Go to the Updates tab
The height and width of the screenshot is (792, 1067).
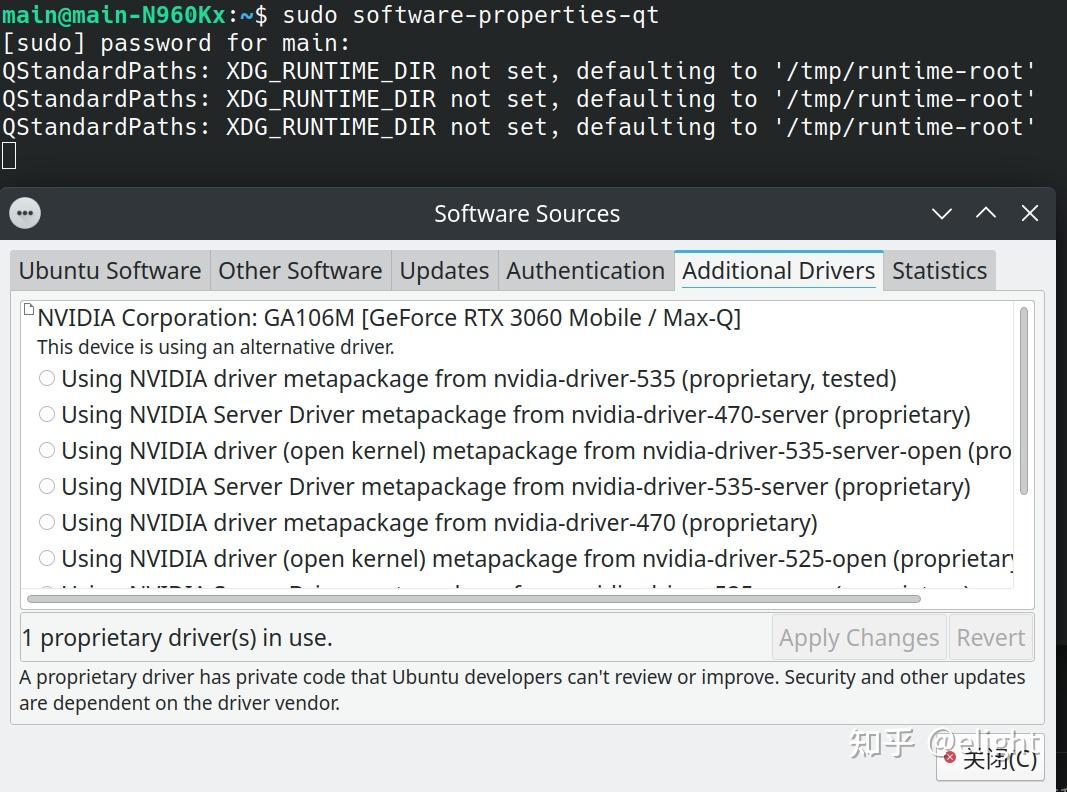(x=444, y=271)
